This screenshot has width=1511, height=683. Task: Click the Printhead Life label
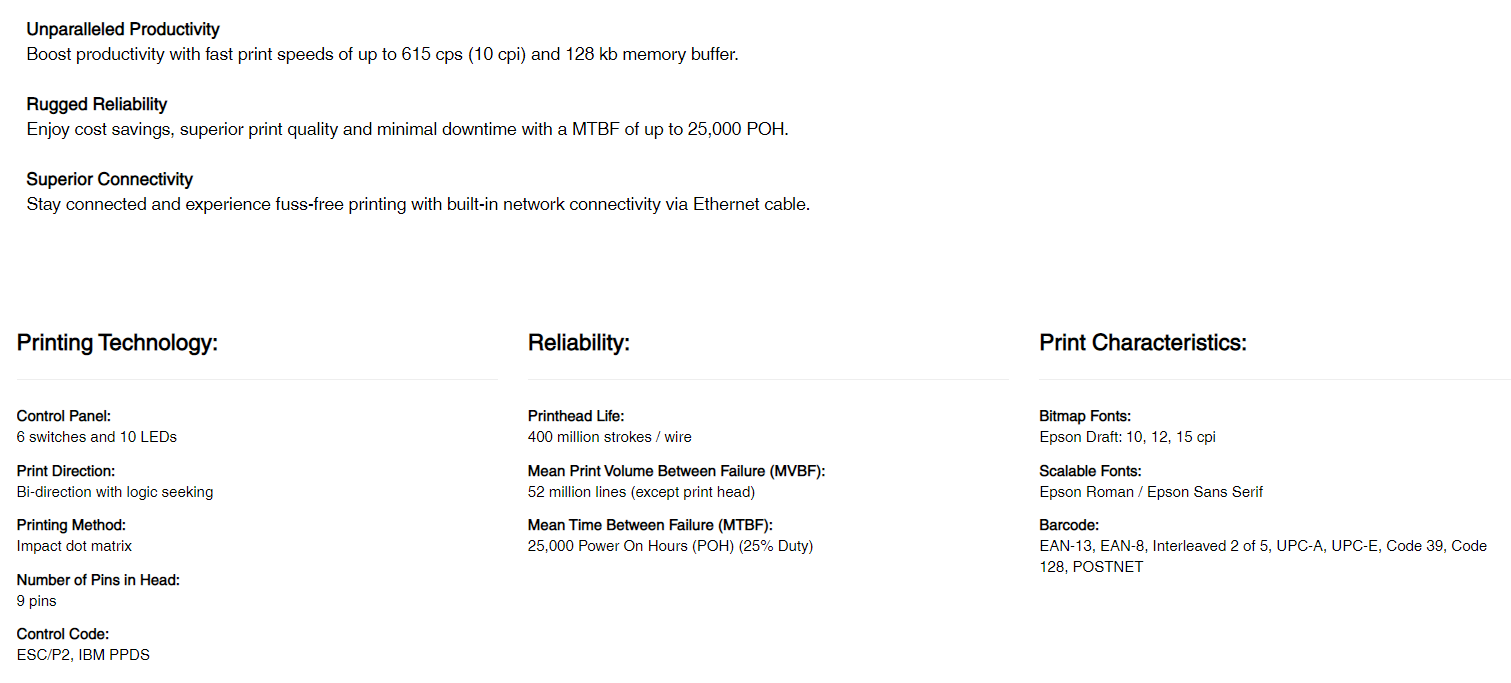tap(576, 416)
